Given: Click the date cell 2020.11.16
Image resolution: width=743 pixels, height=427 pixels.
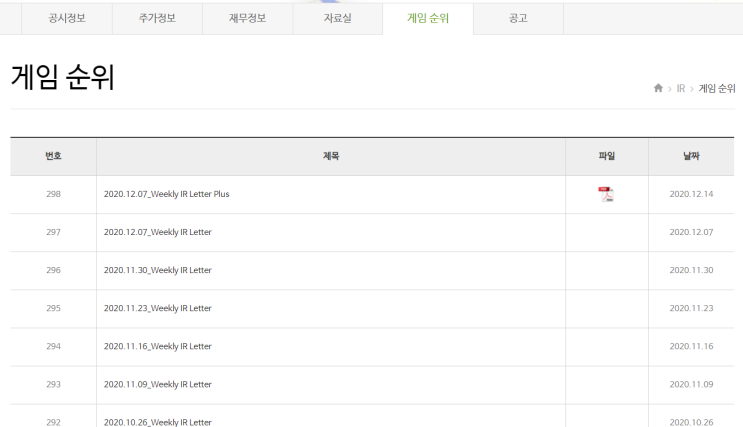Looking at the screenshot, I should (691, 346).
